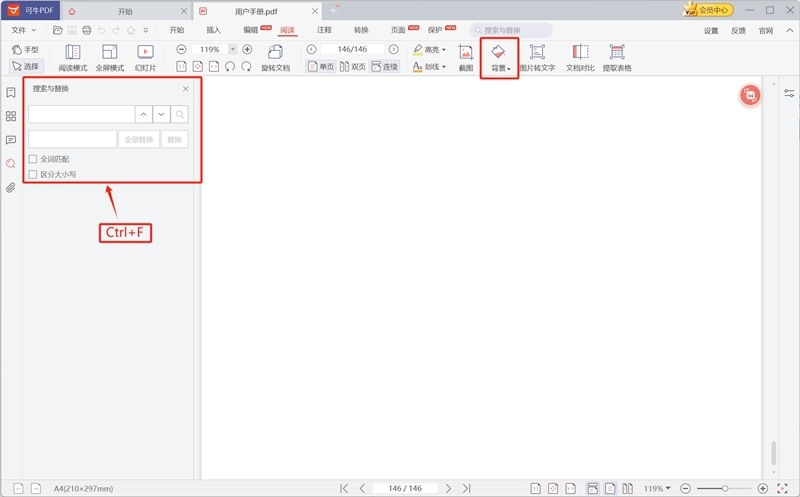Select the Hand (手型) tool
This screenshot has width=800, height=497.
(25, 49)
